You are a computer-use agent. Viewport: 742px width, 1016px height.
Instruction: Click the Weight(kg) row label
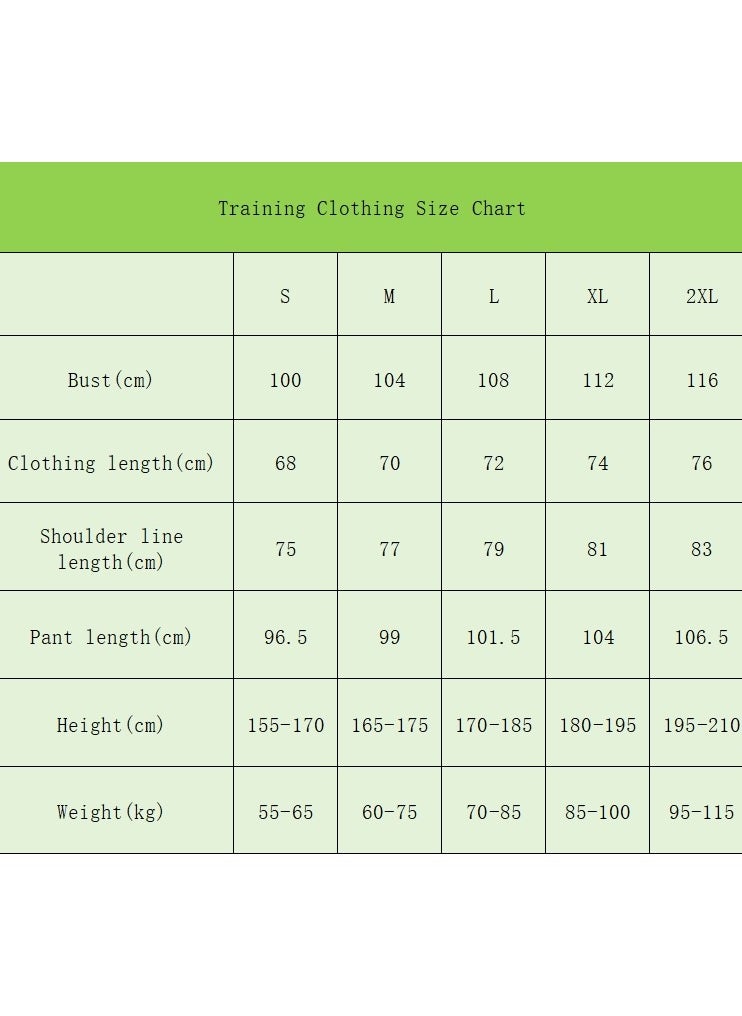(110, 812)
